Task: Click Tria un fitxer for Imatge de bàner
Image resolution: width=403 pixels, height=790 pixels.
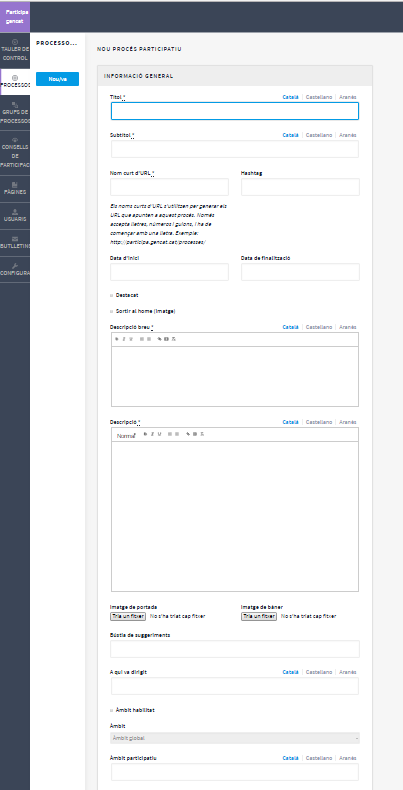Action: click(259, 616)
